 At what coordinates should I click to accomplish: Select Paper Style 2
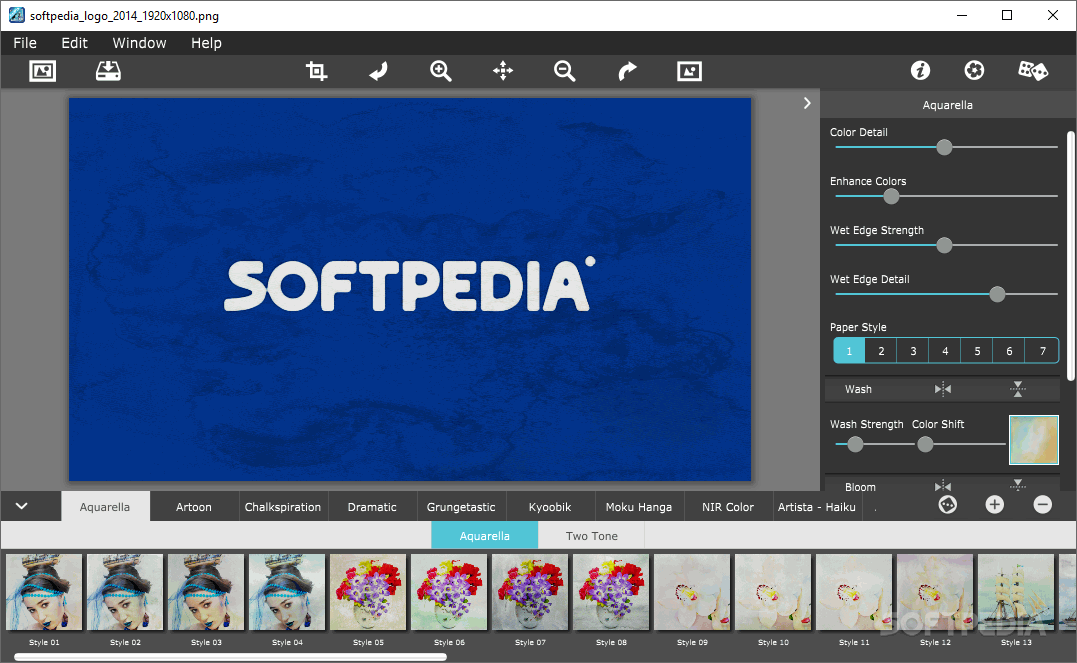pos(881,350)
